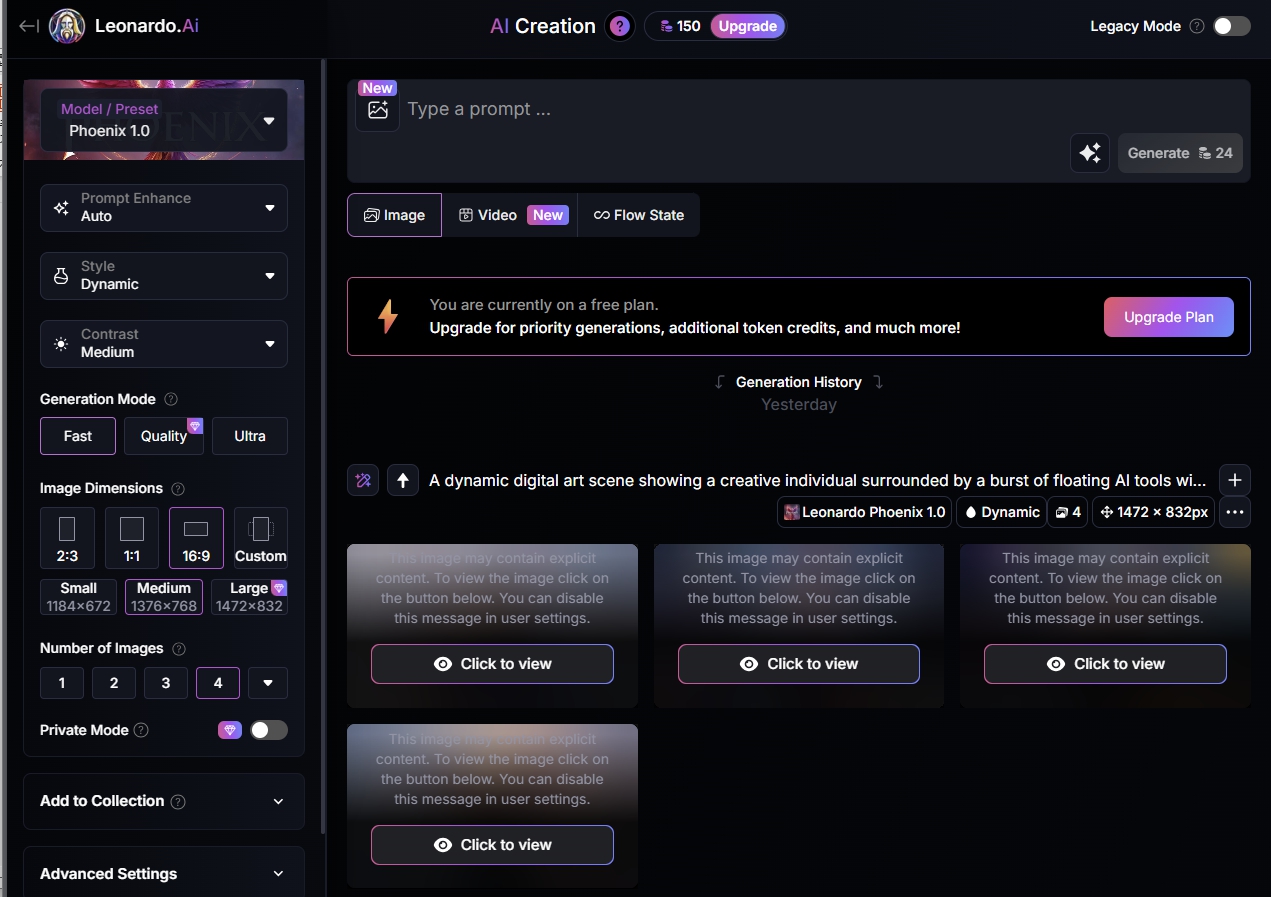The image size is (1271, 897).
Task: Open the Prompt Enhance Auto dropdown
Action: 164,208
